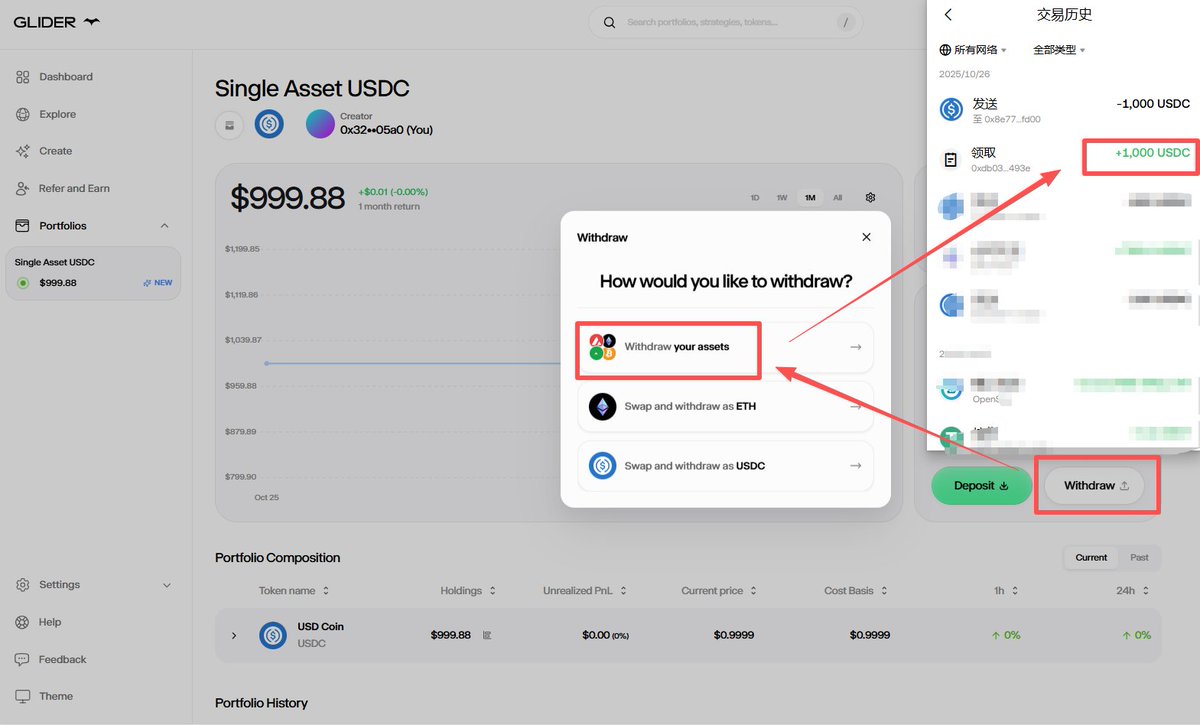The width and height of the screenshot is (1200, 725).
Task: Click the Withdraw button
Action: tap(1096, 486)
